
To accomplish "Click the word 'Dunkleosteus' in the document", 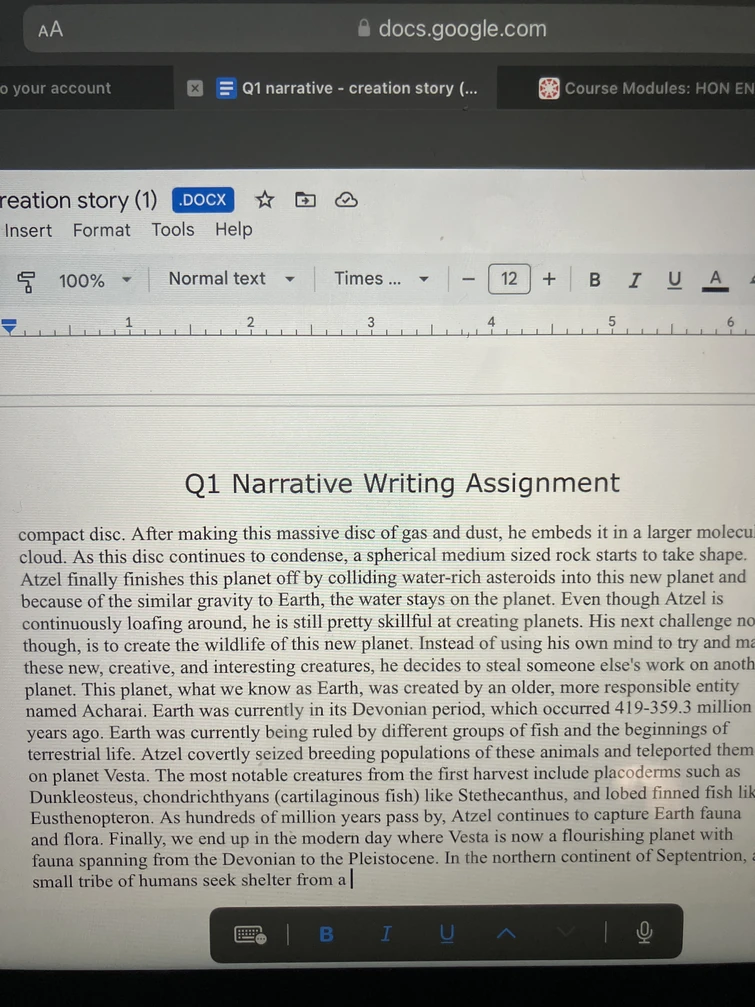I will [82, 797].
